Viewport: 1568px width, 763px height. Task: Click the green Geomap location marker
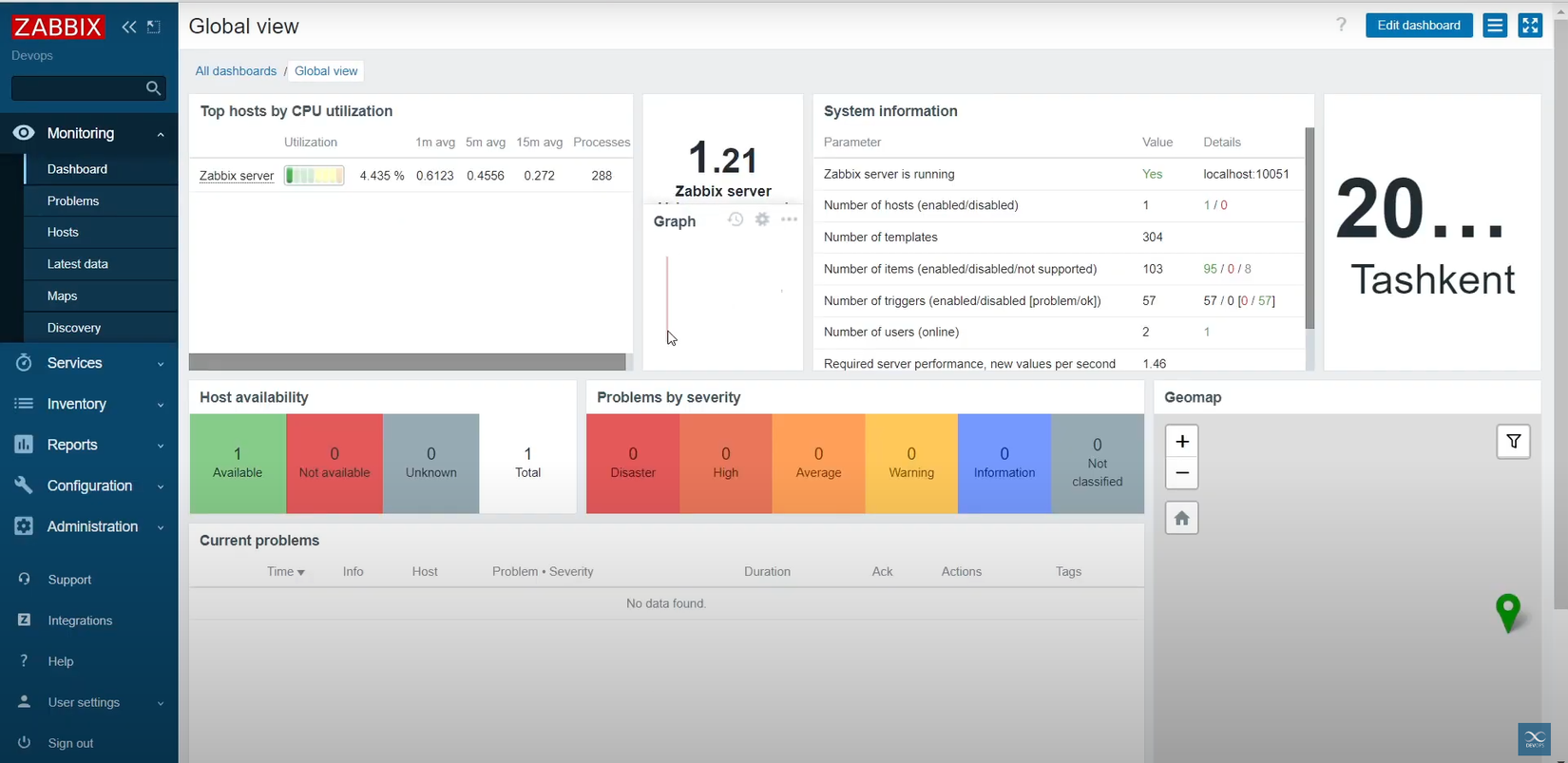pyautogui.click(x=1508, y=612)
